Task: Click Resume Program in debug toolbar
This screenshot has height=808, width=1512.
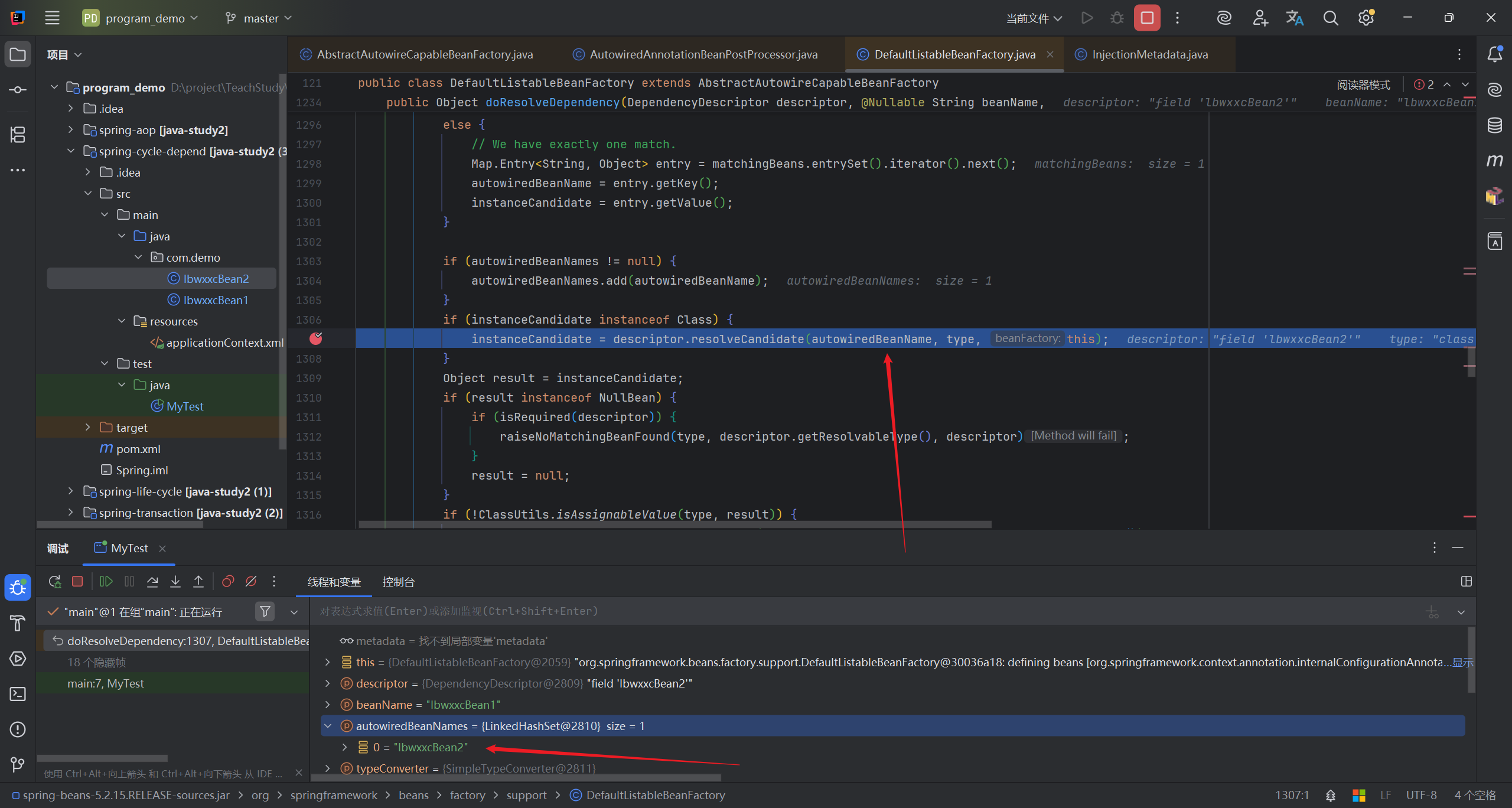Action: click(106, 582)
